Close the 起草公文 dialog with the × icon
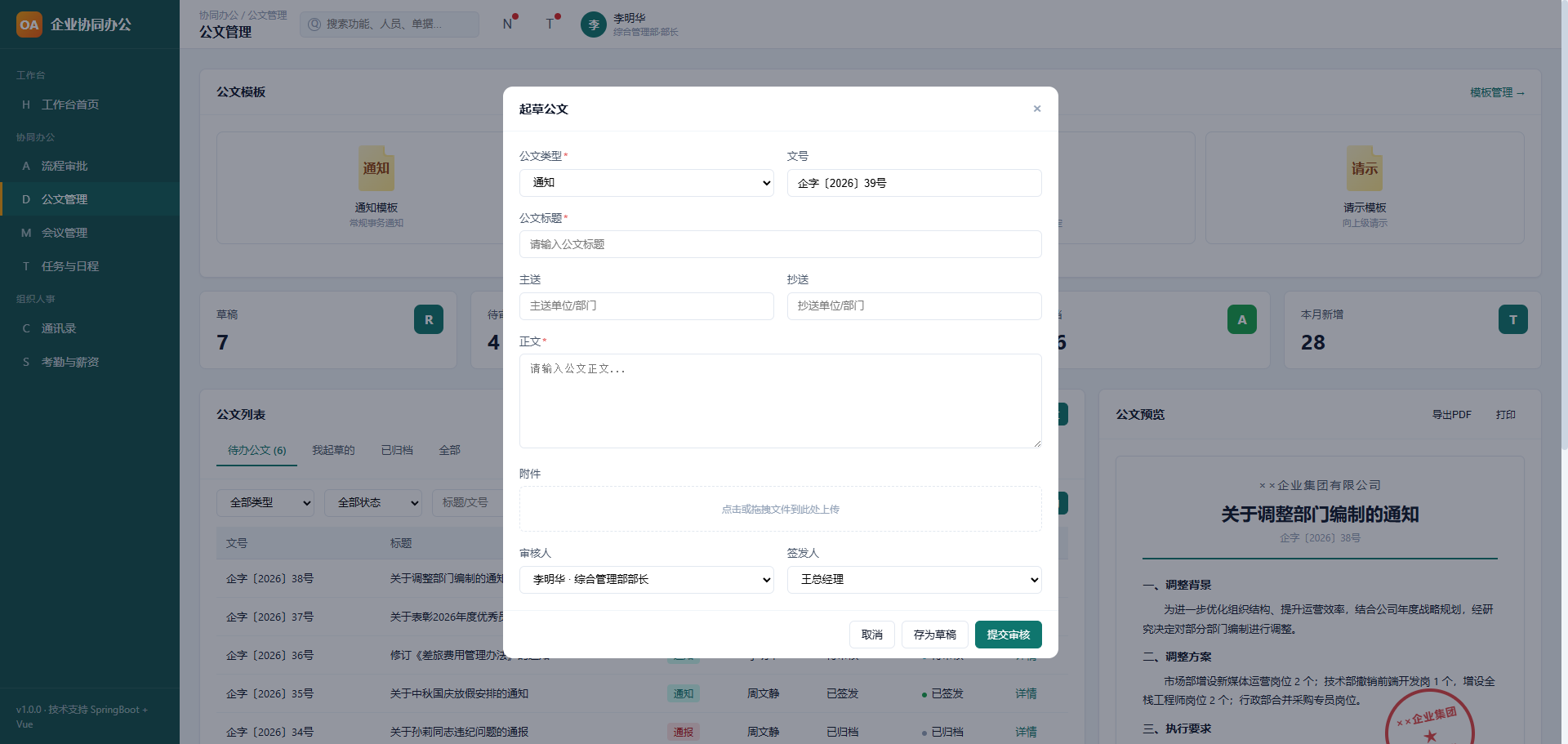This screenshot has height=744, width=1568. tap(1037, 109)
